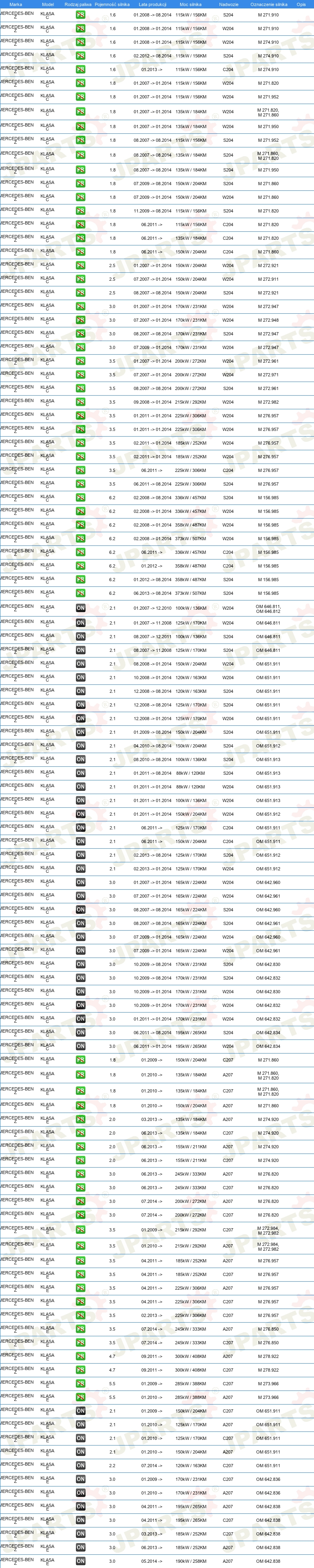Click the Opis column header
Viewport: 314px width, 1568px height.
pyautogui.click(x=301, y=4)
